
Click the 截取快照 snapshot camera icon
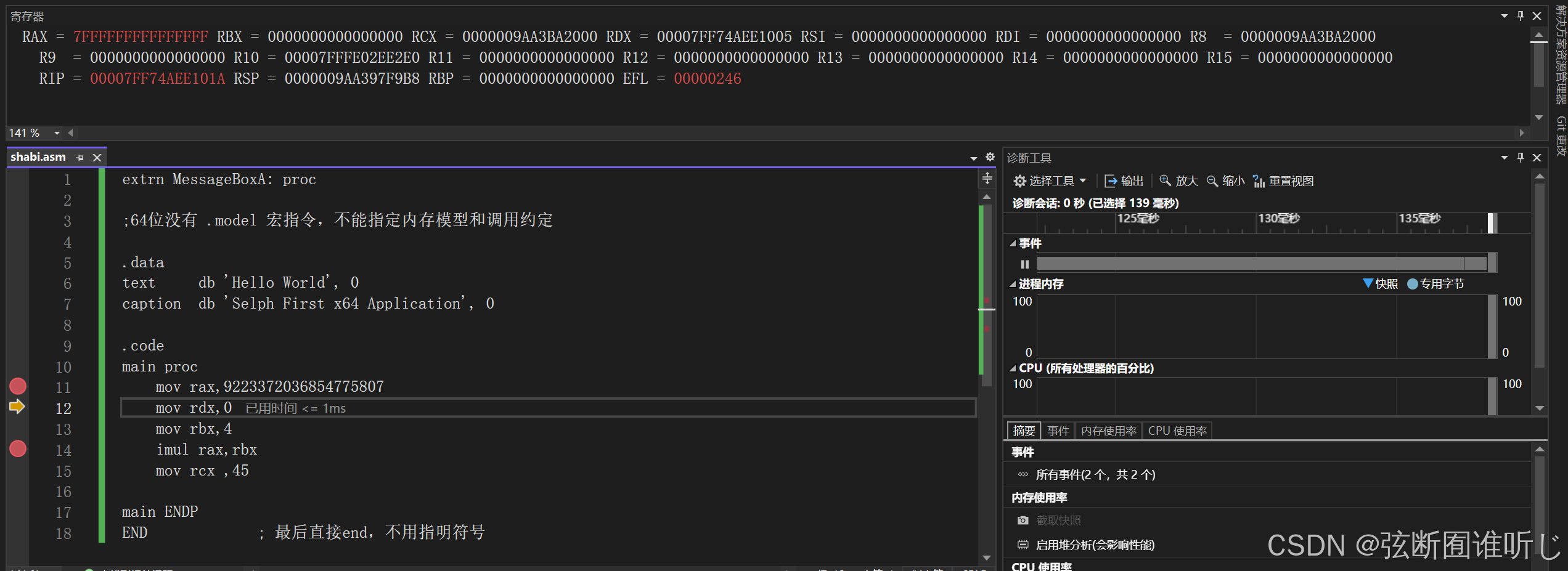point(1023,520)
